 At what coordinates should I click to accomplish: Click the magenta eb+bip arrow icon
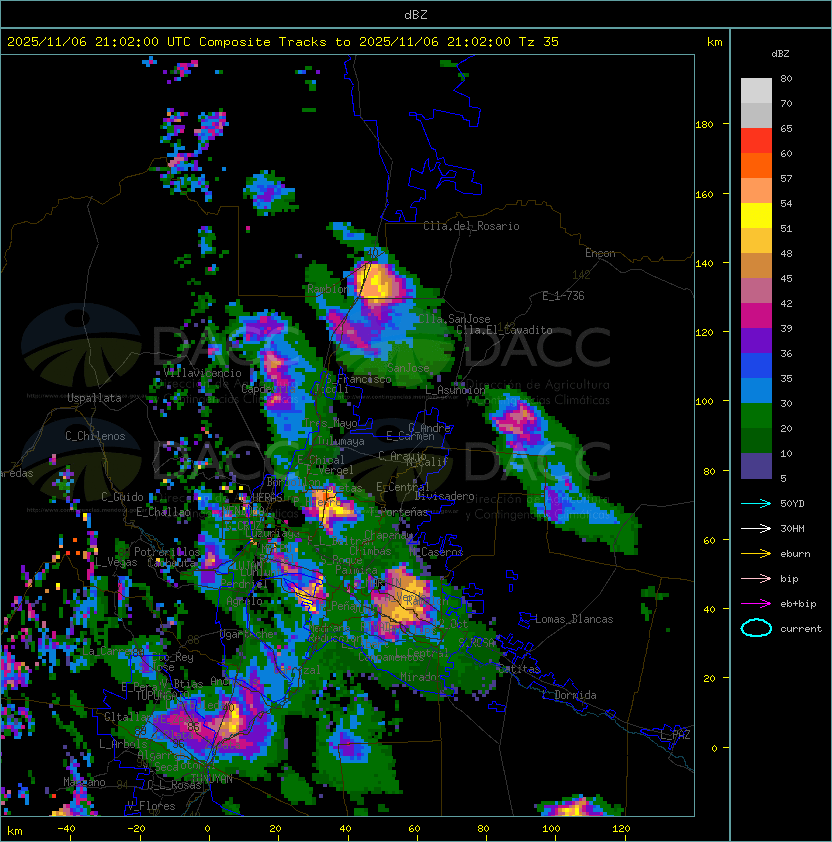[x=756, y=604]
